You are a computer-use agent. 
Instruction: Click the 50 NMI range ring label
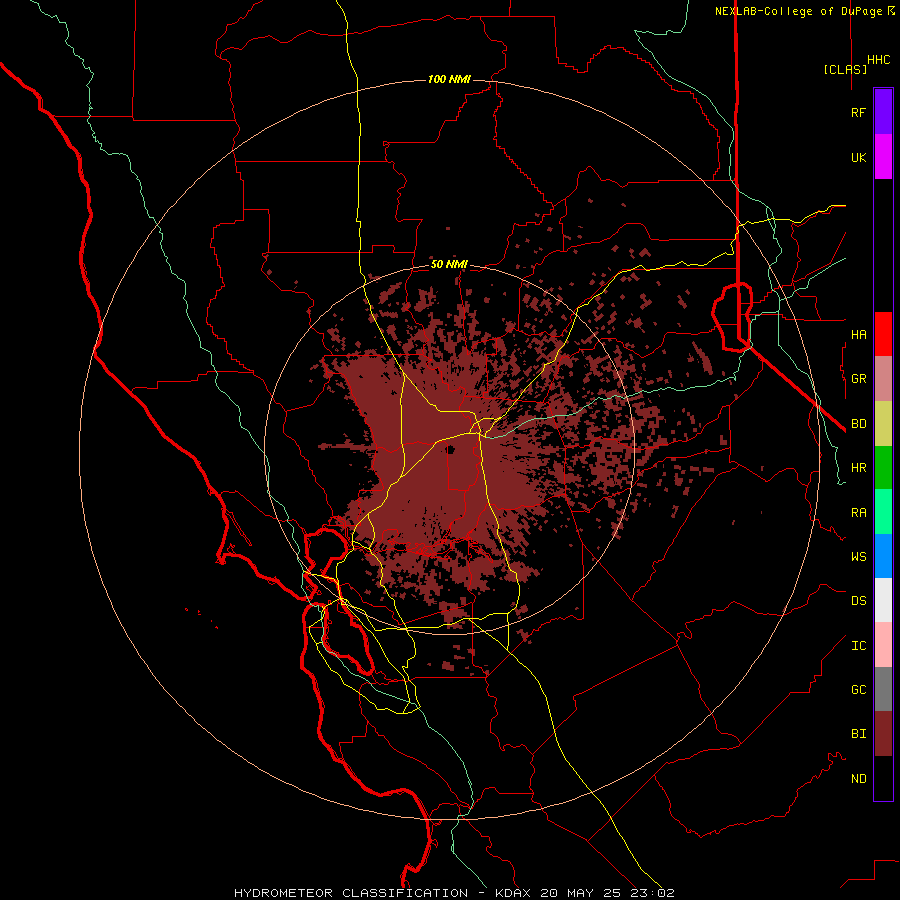click(449, 265)
